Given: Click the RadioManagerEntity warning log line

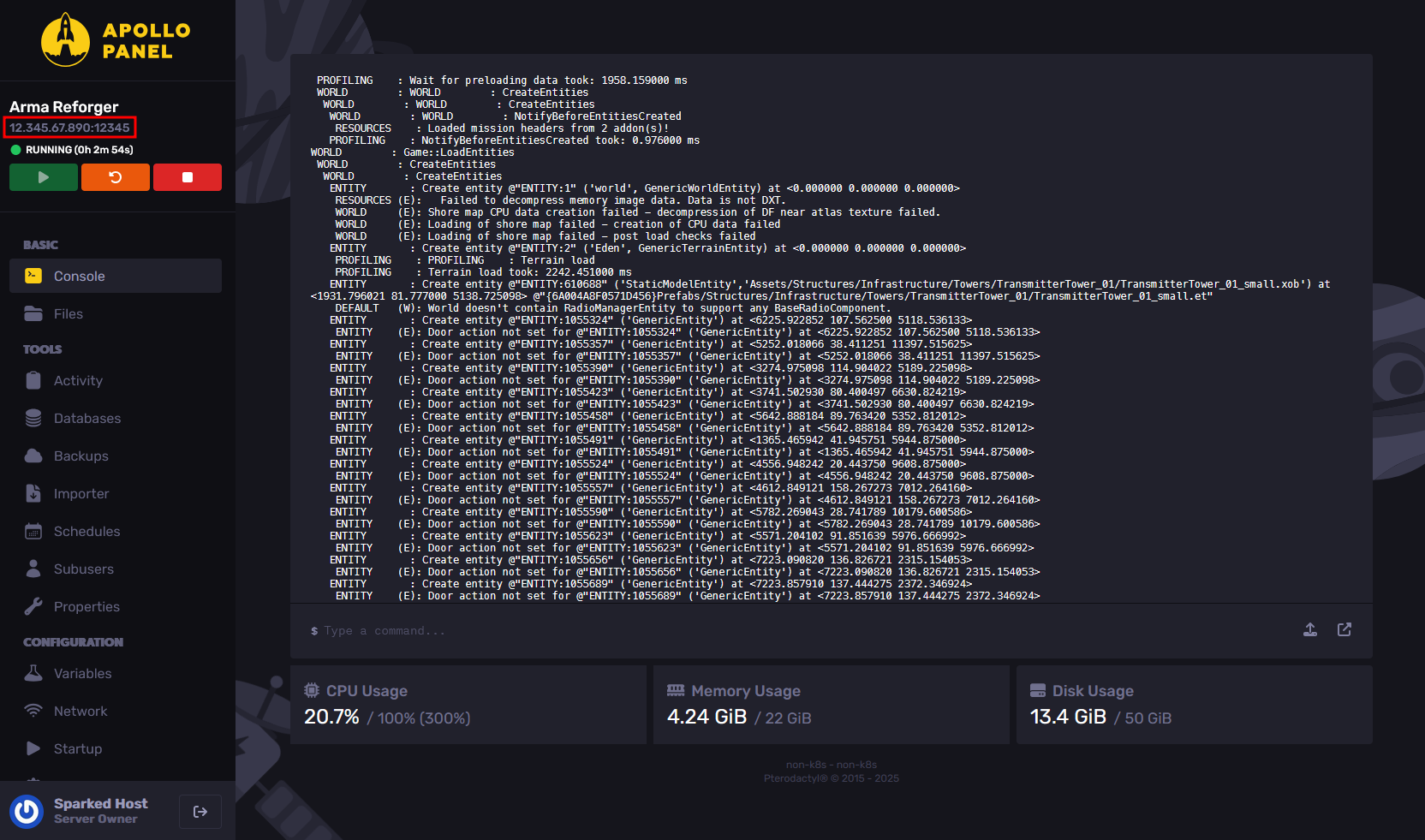Looking at the screenshot, I should click(x=612, y=308).
